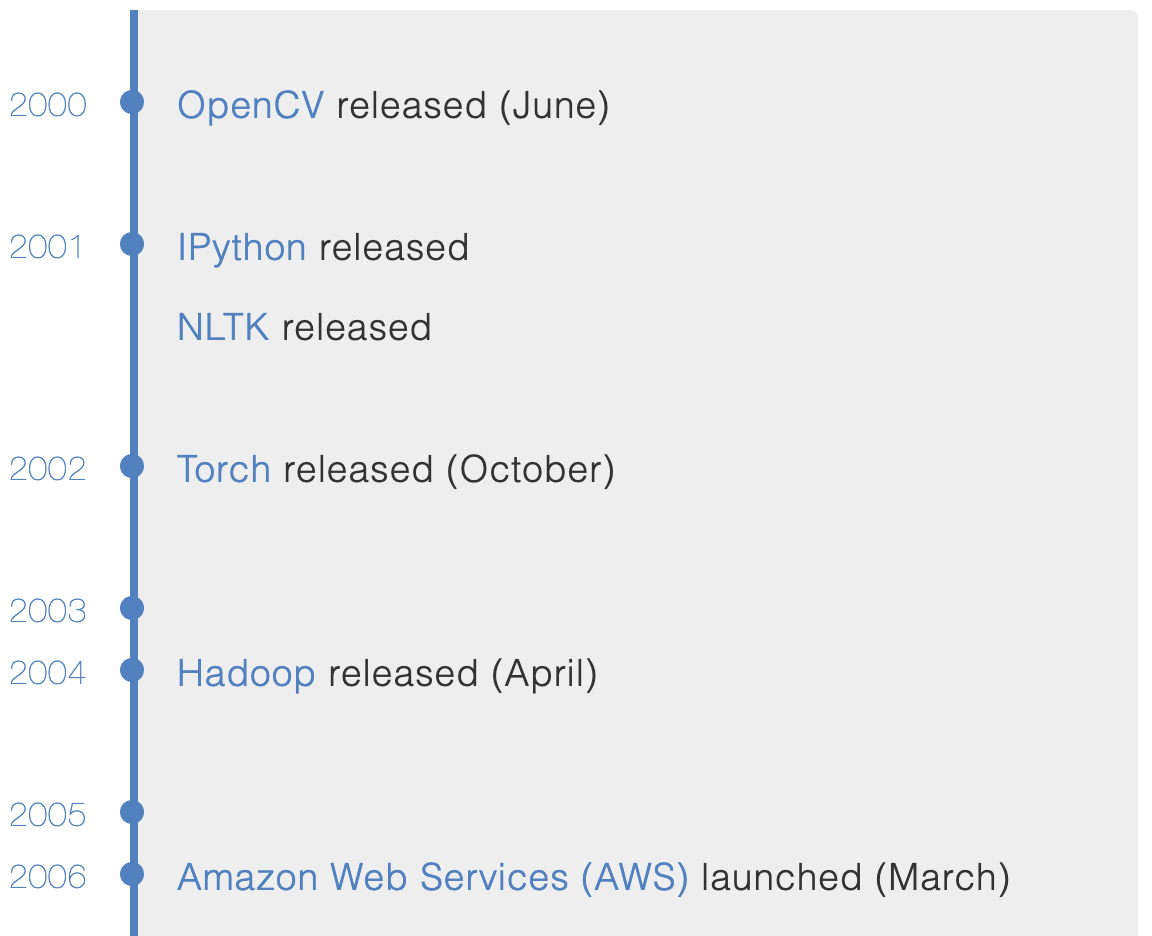Click the 2006 timeline dot
The width and height of the screenshot is (1152, 936).
(132, 874)
